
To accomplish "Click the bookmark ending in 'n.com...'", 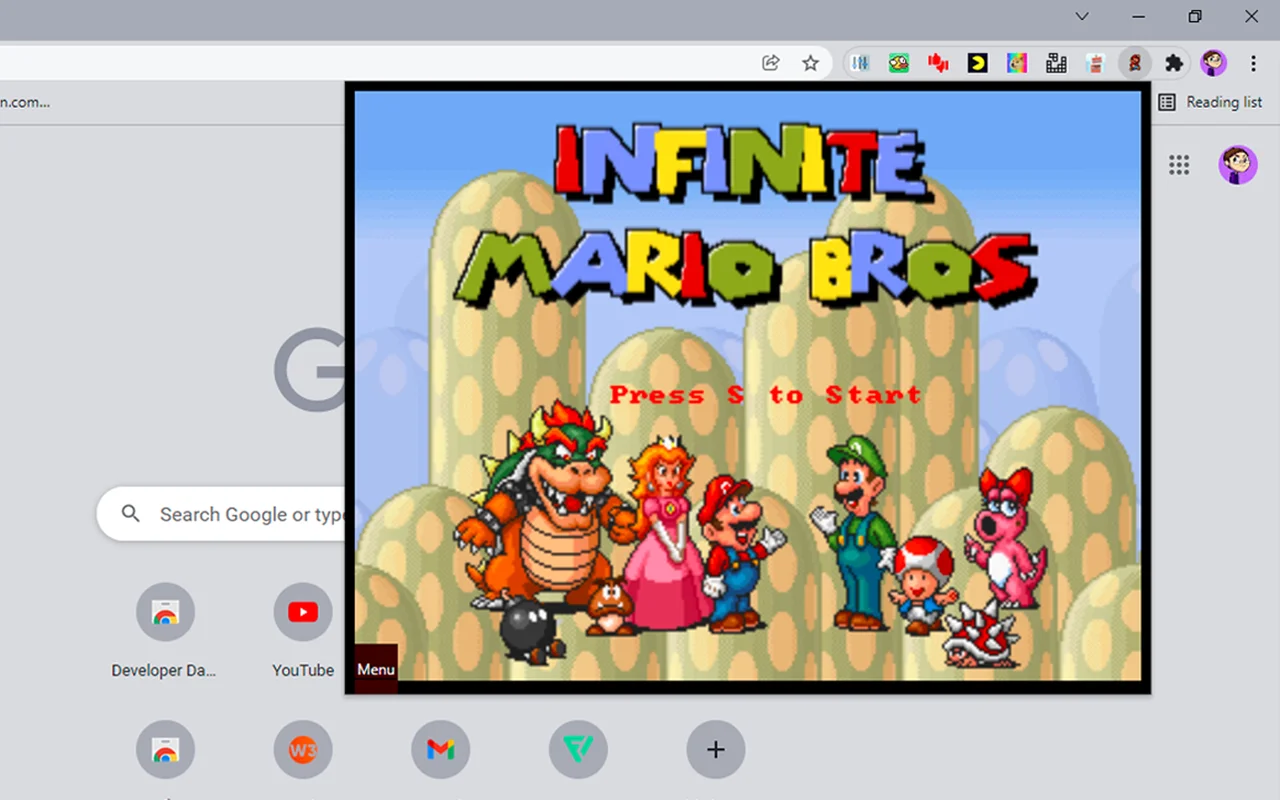I will [24, 102].
